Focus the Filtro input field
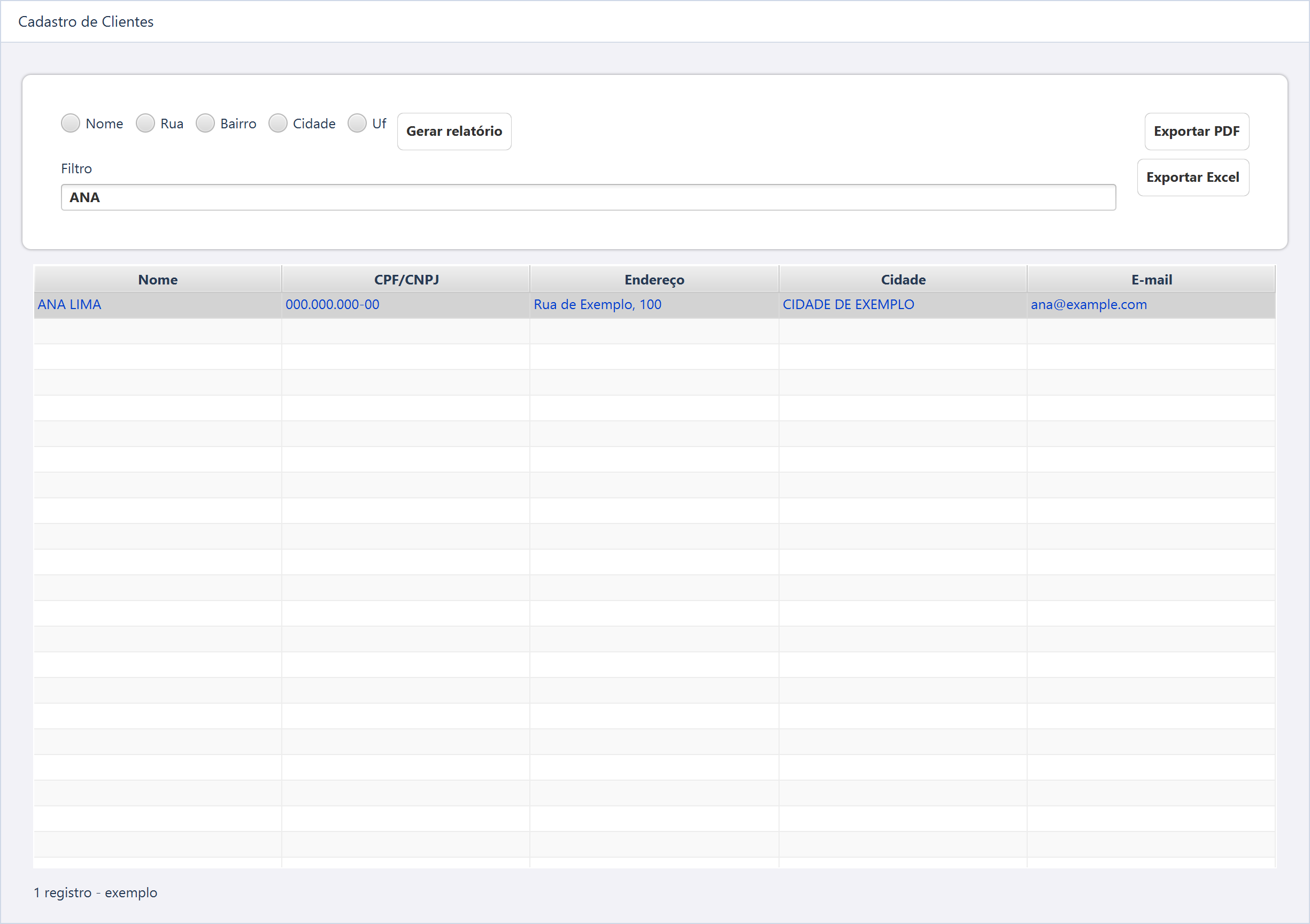This screenshot has width=1310, height=924. (x=588, y=197)
